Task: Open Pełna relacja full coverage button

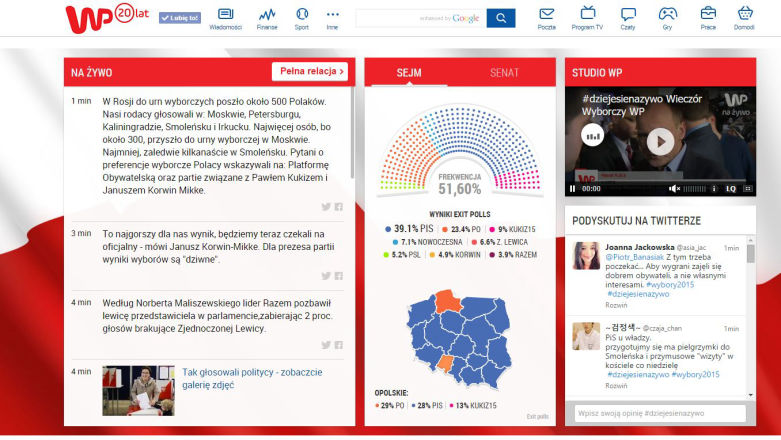Action: tap(310, 71)
